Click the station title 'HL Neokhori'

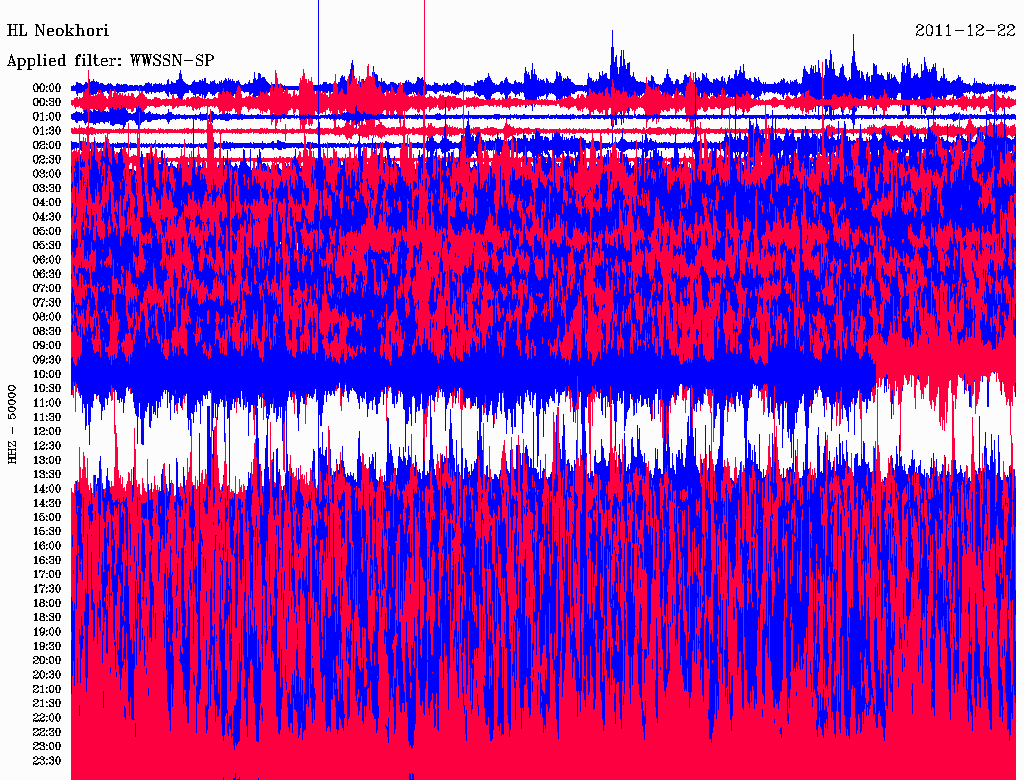pyautogui.click(x=57, y=31)
